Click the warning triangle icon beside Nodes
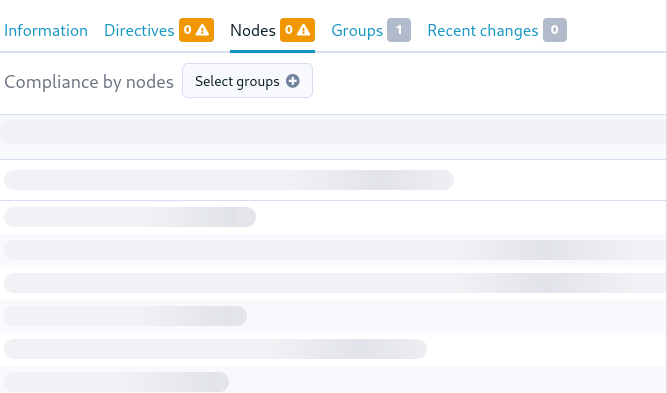The width and height of the screenshot is (667, 393). [x=304, y=30]
